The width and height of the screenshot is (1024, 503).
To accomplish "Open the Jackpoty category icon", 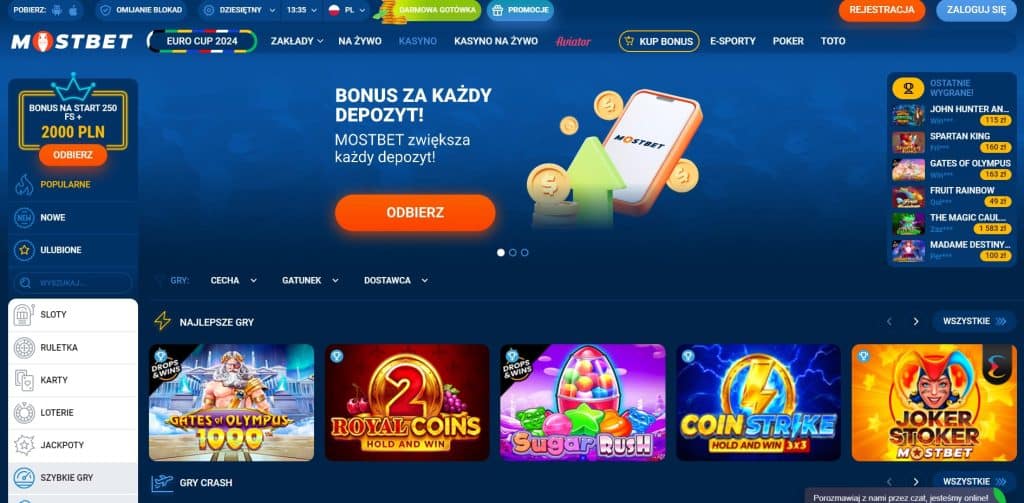I will pyautogui.click(x=24, y=446).
